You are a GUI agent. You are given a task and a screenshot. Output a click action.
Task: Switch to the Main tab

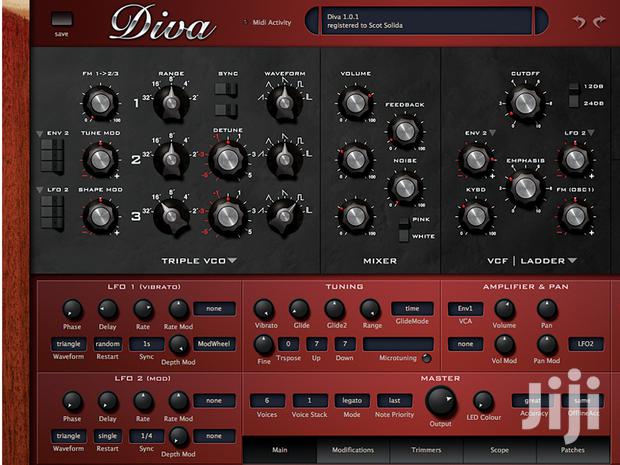(280, 450)
